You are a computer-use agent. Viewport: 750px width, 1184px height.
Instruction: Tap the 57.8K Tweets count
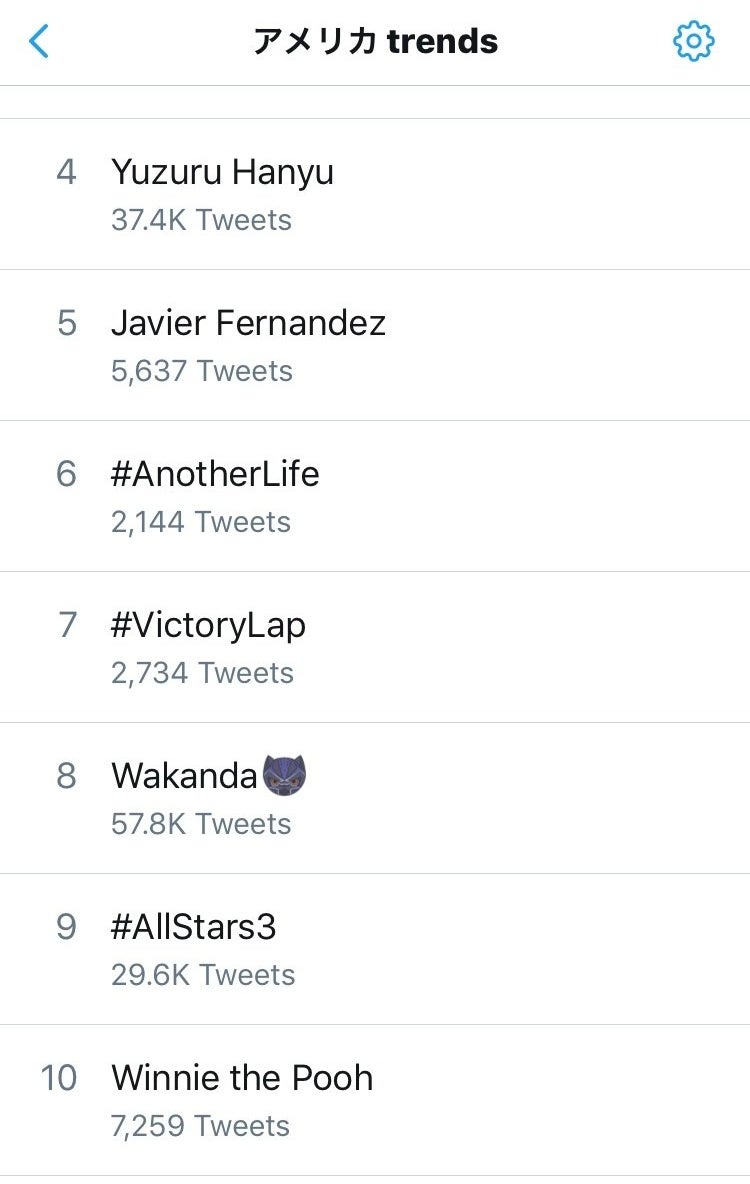point(201,824)
